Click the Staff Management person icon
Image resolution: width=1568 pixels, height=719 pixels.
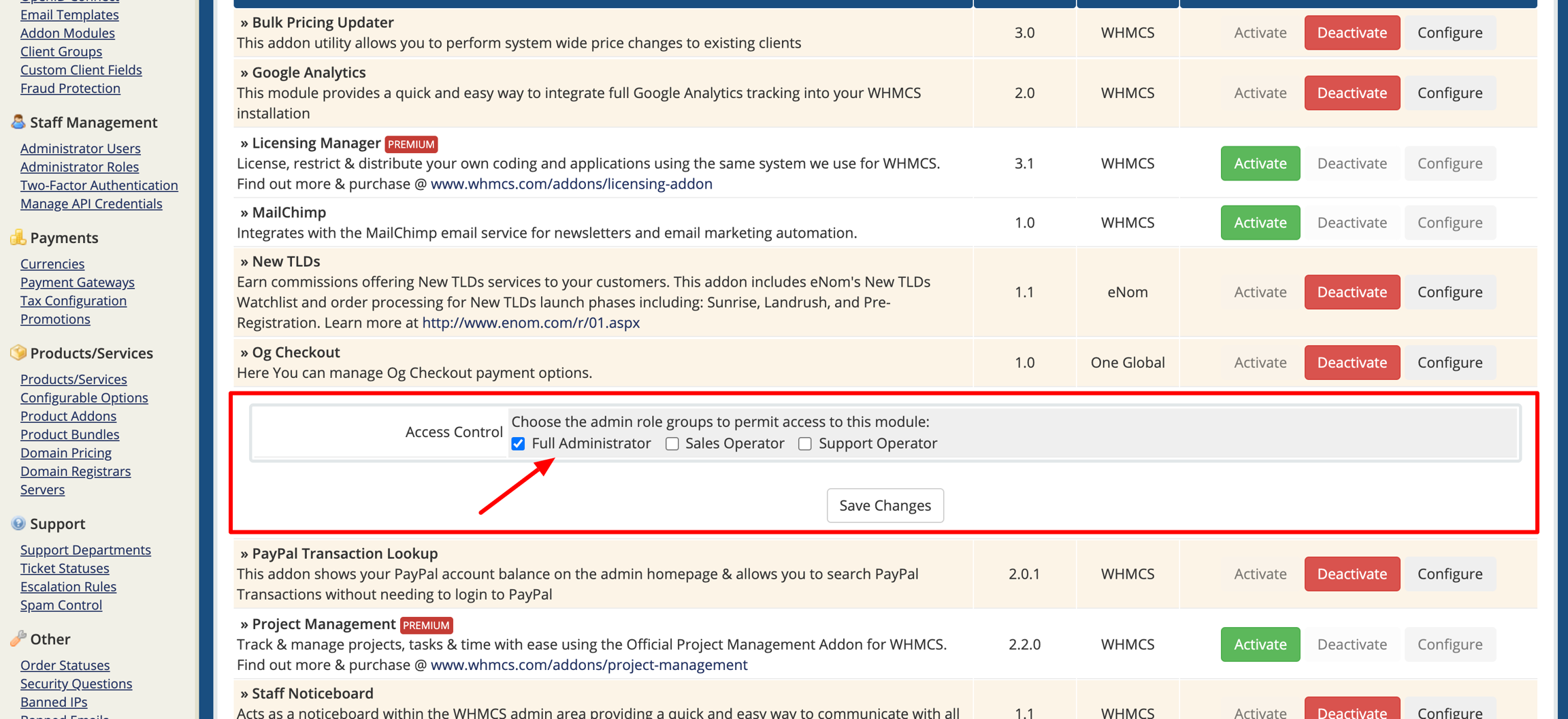tap(18, 122)
